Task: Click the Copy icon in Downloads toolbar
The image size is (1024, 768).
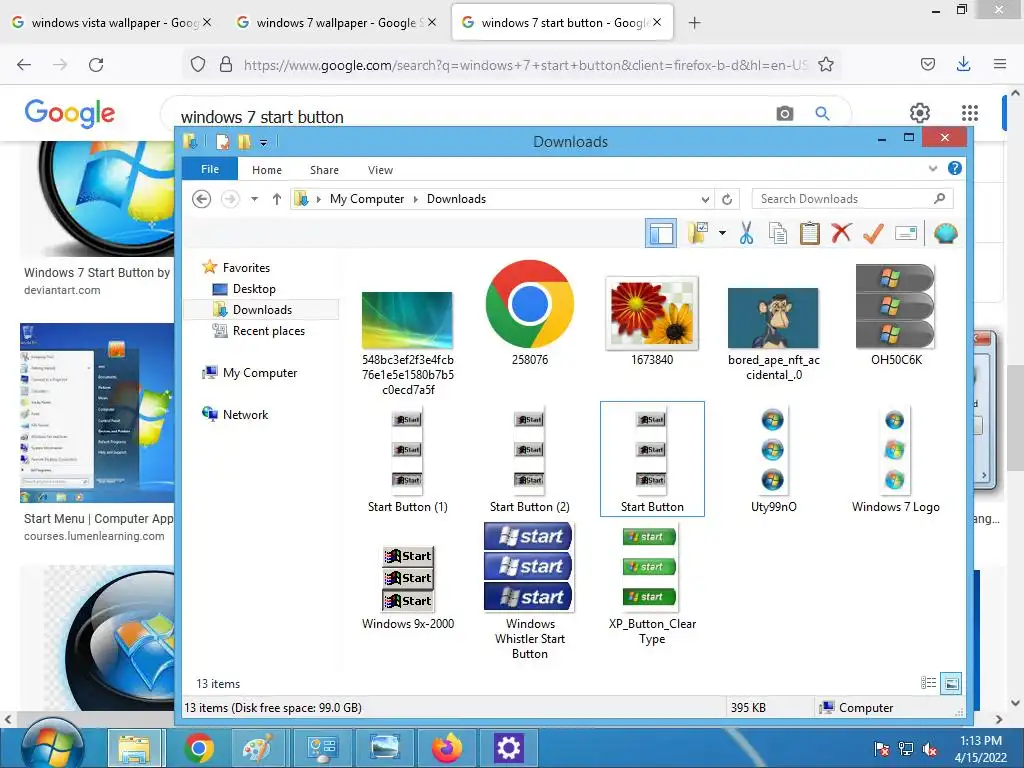Action: click(777, 233)
